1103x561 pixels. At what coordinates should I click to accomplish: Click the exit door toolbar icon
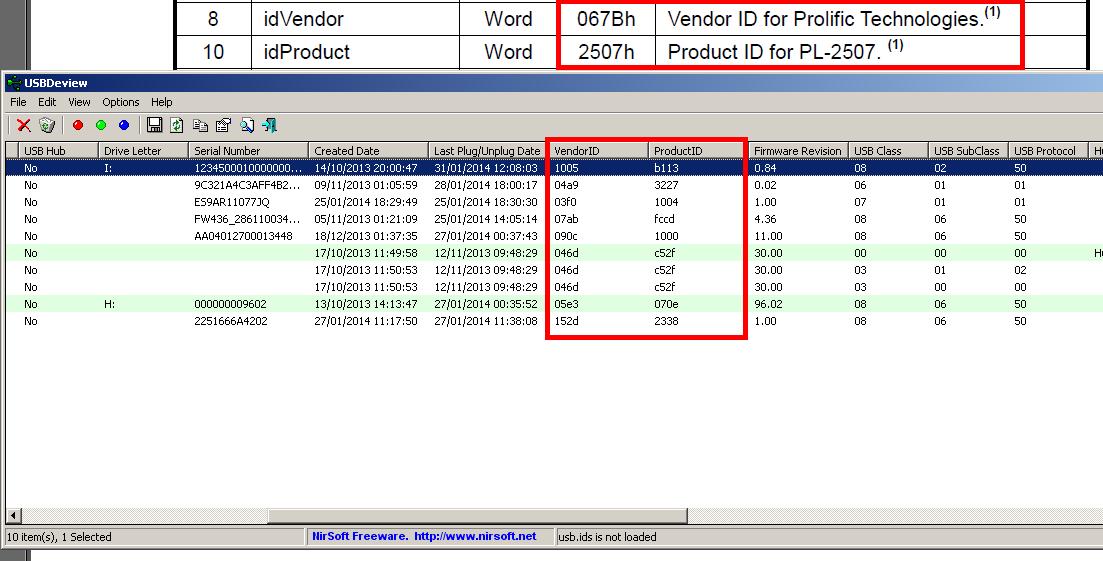click(269, 125)
